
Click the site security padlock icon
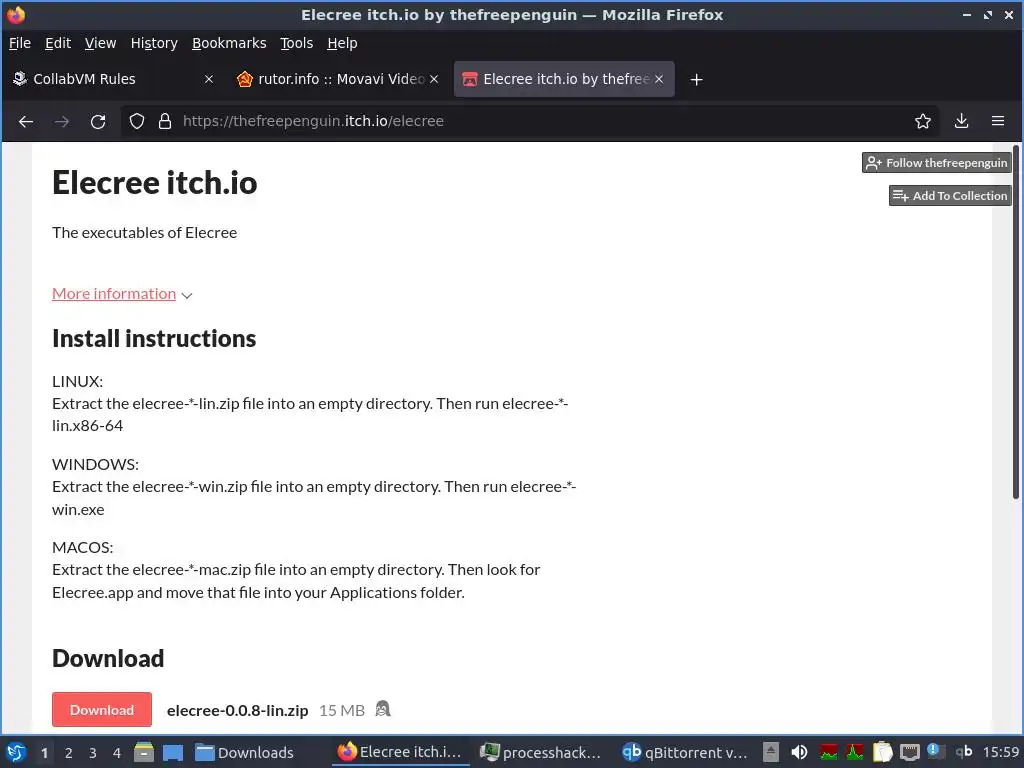(x=165, y=121)
